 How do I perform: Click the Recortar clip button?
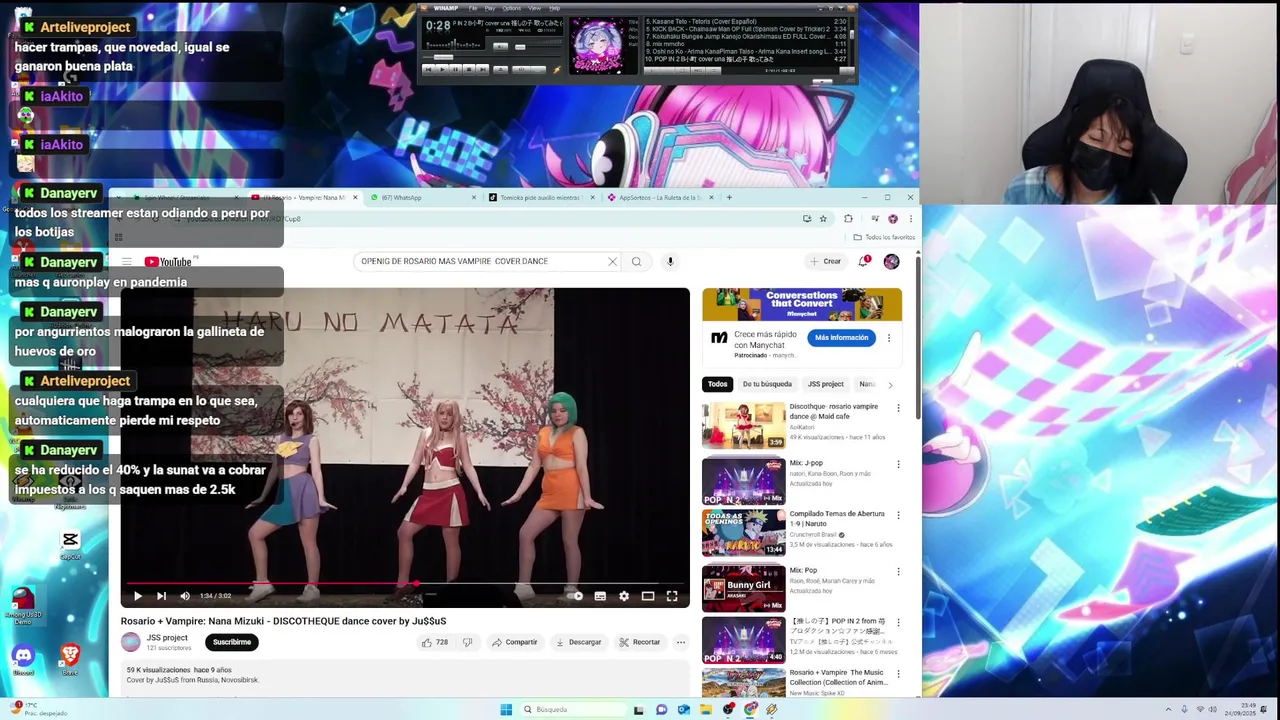[x=639, y=642]
